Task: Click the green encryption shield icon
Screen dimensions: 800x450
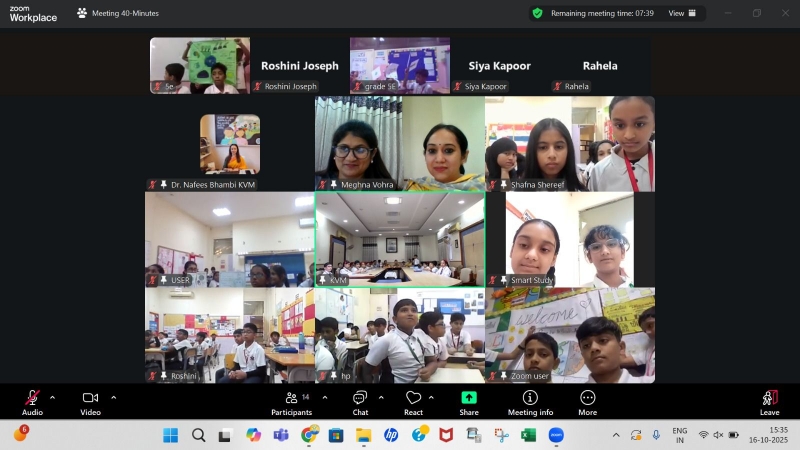Action: point(537,13)
